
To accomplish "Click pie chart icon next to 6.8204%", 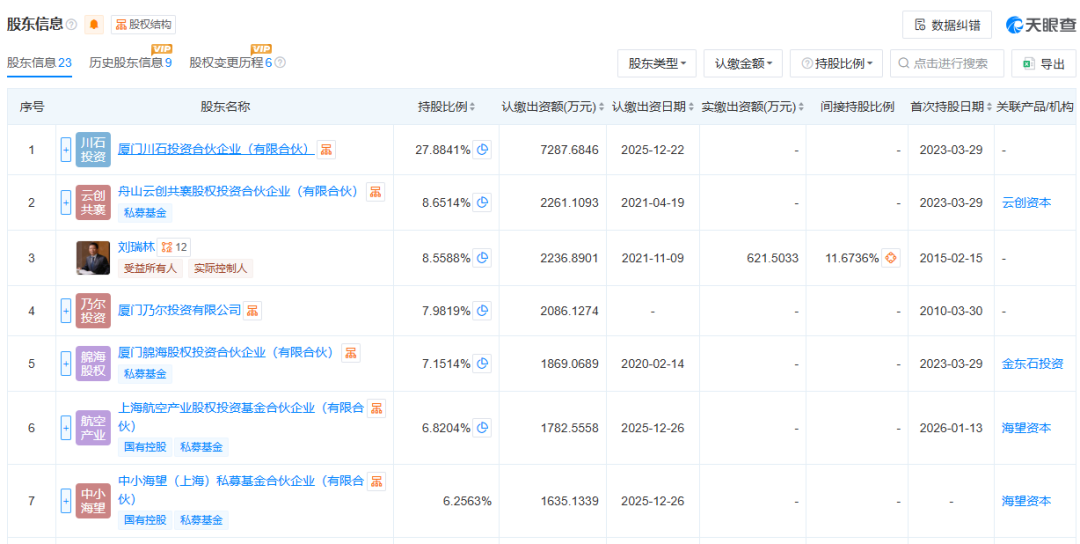I will coord(482,428).
